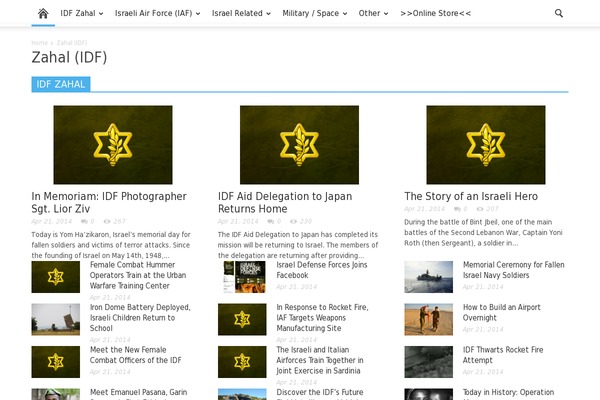Viewport: 600px width, 400px height.
Task: Click comments icon under Japan Delegation article
Action: (x=271, y=222)
